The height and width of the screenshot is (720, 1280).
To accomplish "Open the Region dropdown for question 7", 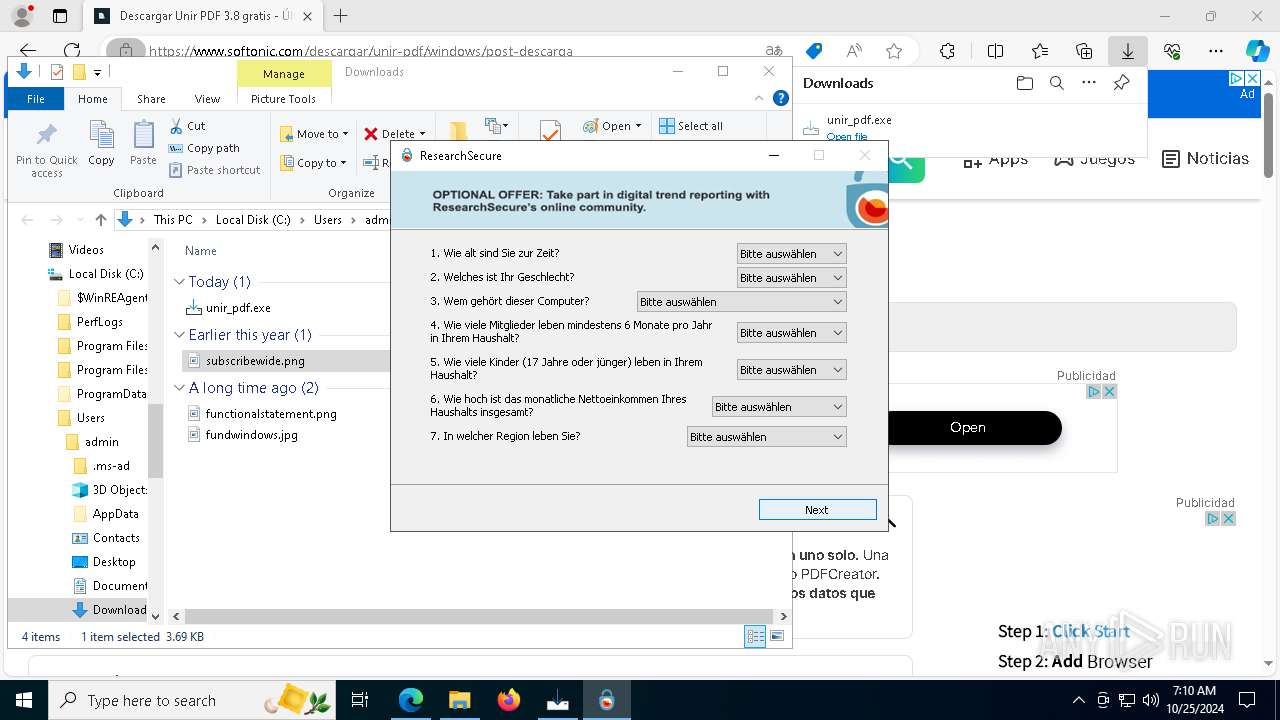I will click(766, 437).
